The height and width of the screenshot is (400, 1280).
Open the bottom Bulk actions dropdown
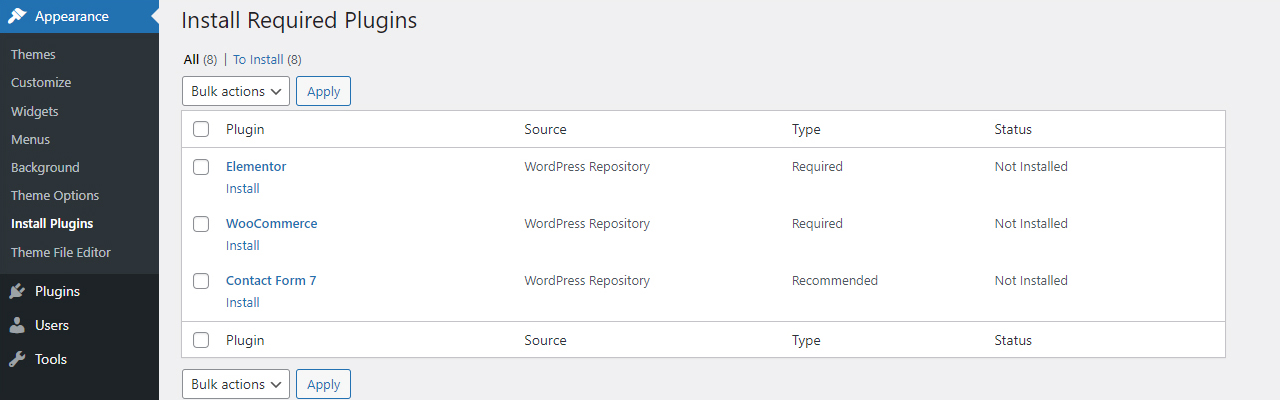pos(236,384)
